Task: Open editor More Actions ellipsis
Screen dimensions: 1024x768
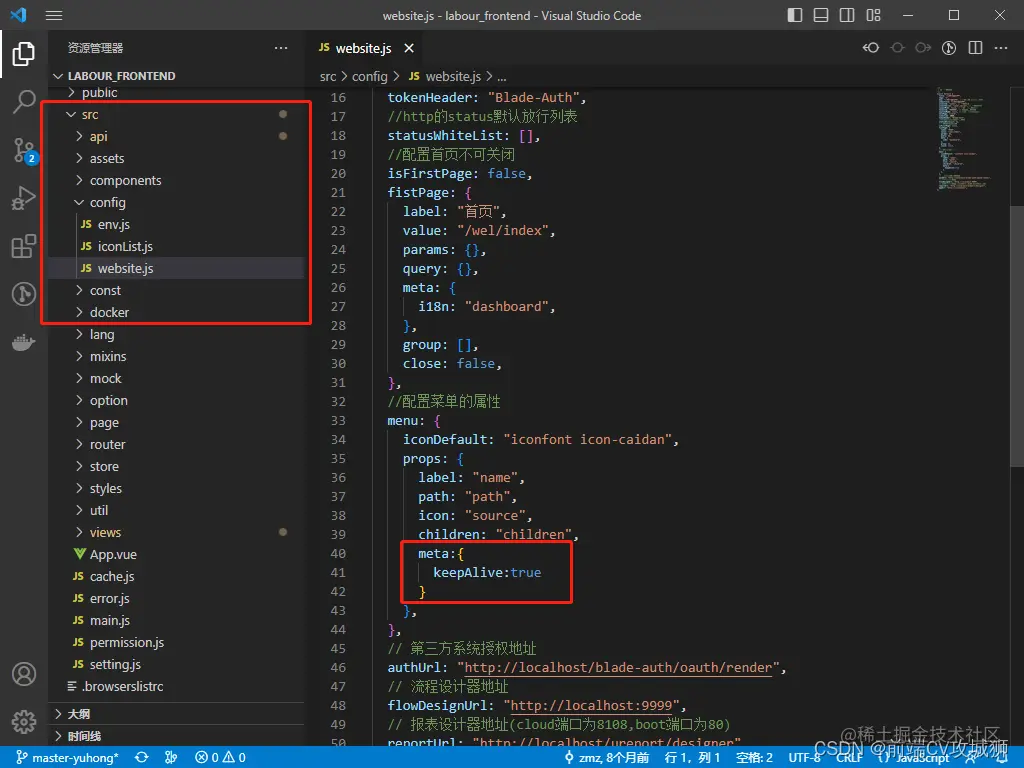Action: click(1000, 48)
